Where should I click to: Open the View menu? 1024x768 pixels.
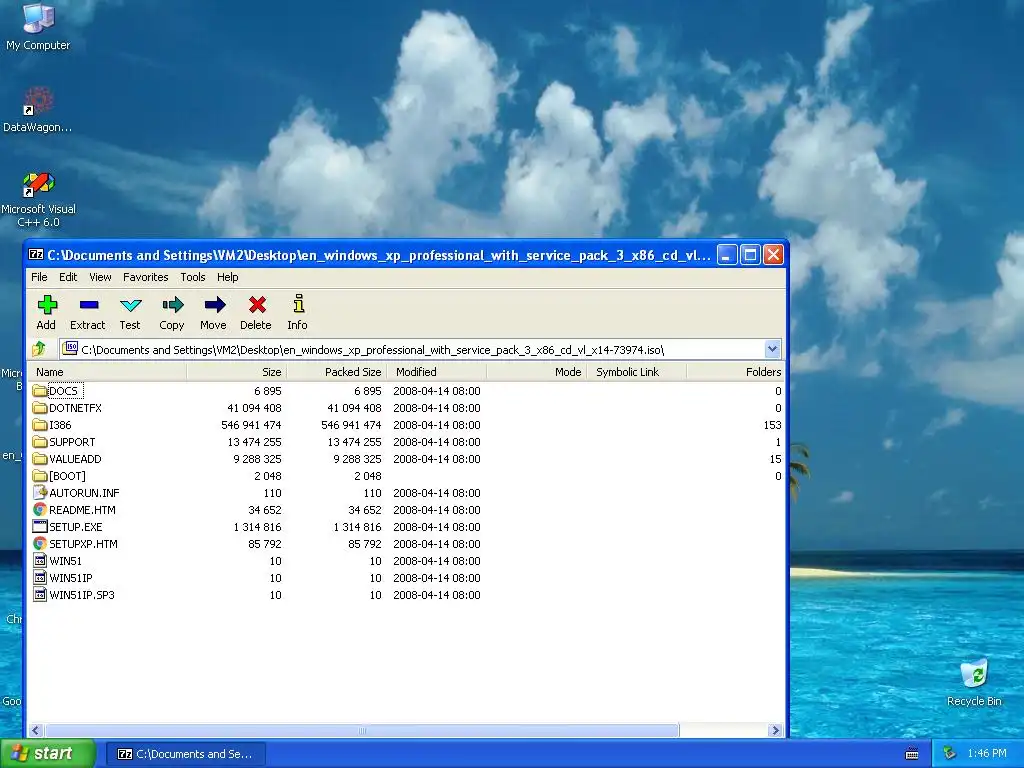[100, 277]
